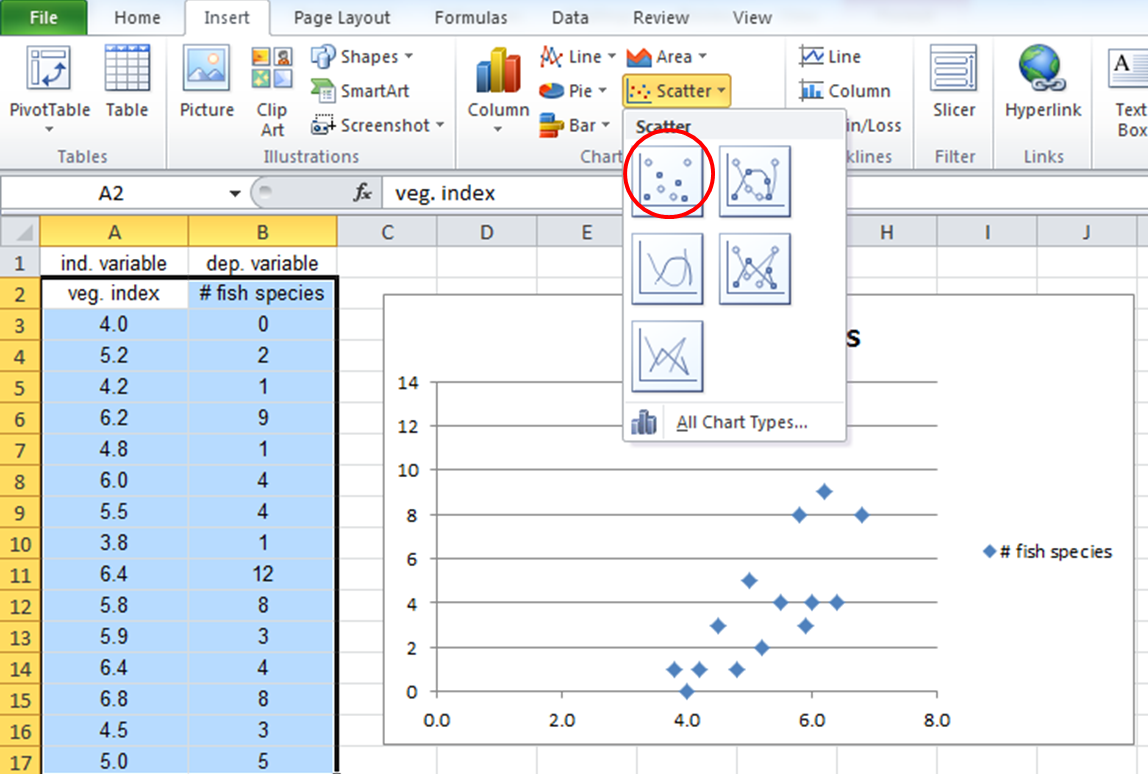
Task: Pick Scatter with Smooth Lines option
Action: [x=667, y=269]
